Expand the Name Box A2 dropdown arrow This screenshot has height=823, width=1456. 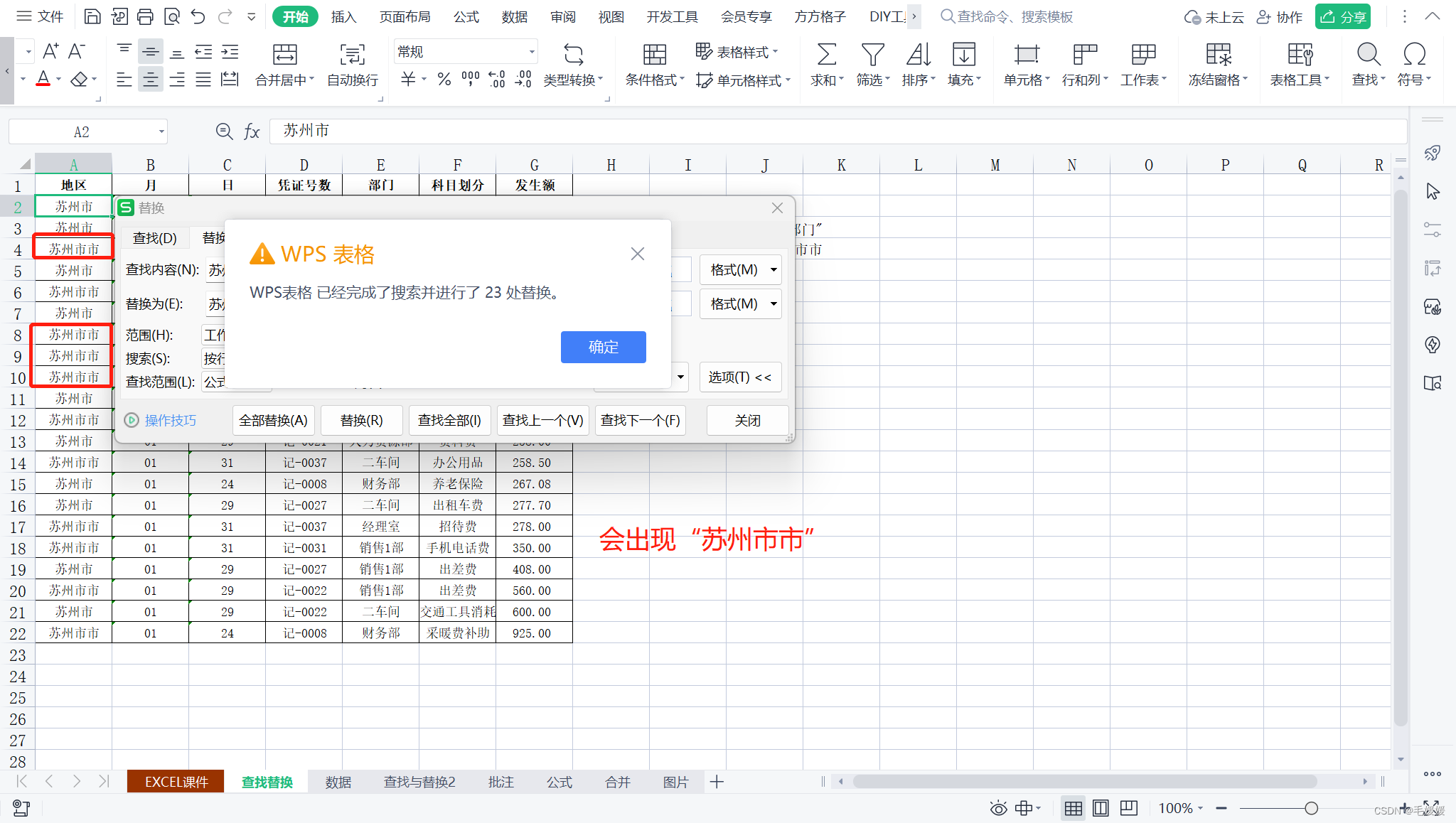(161, 131)
